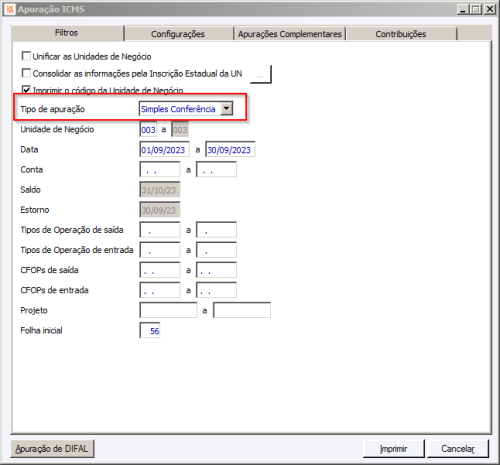
Task: Click the first Conta field
Action: (x=160, y=170)
